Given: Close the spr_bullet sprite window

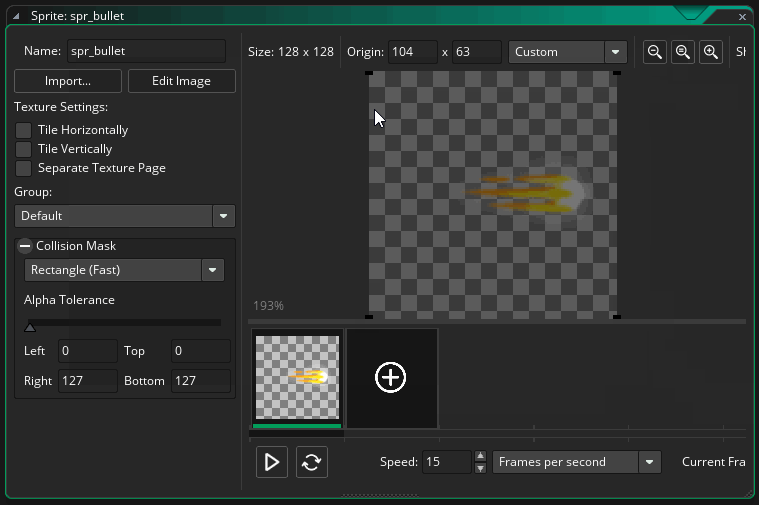Looking at the screenshot, I should (x=742, y=17).
